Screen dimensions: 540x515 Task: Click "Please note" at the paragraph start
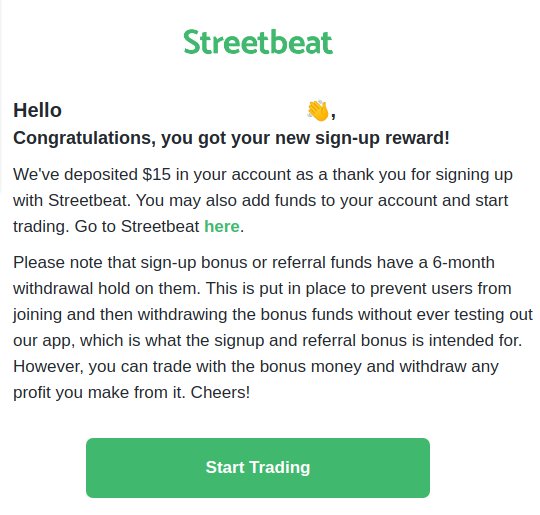[x=41, y=262]
